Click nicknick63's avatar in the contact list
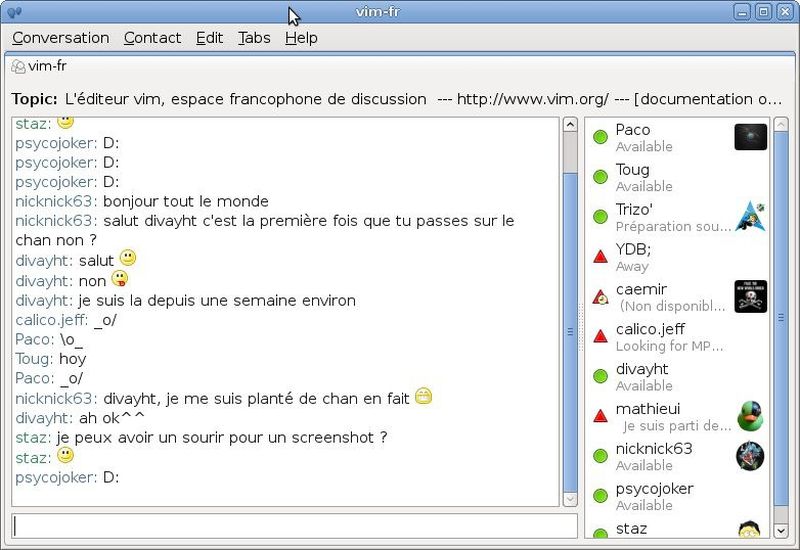The image size is (800, 550). [x=749, y=456]
